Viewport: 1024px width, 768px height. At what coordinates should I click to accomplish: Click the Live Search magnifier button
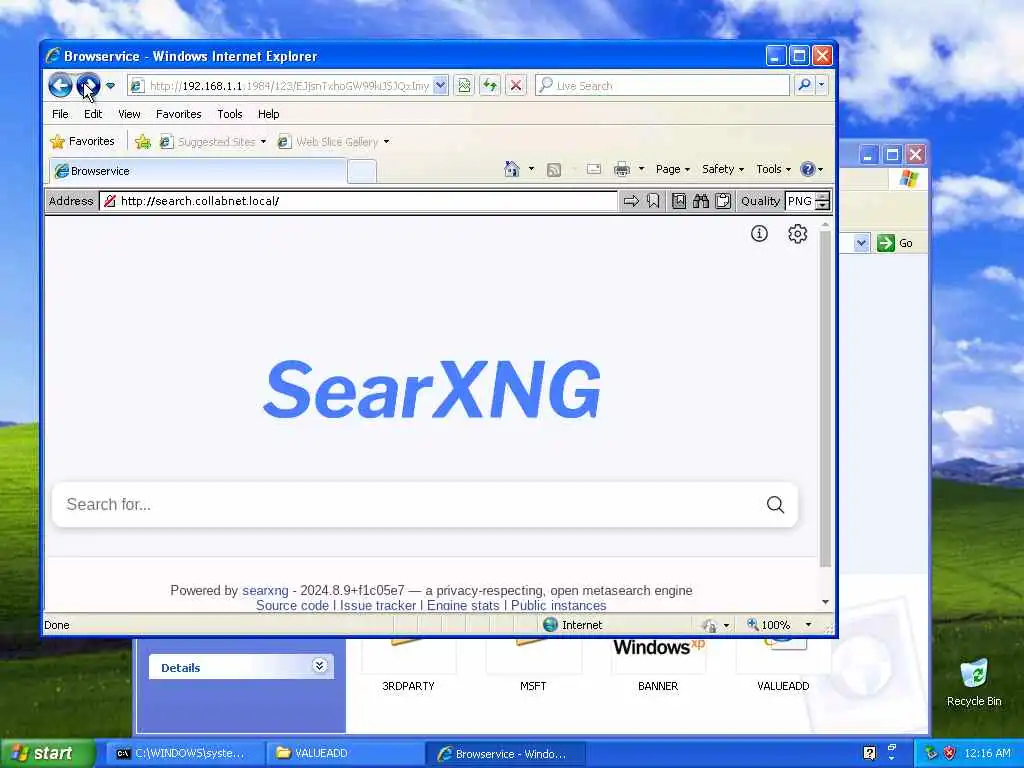pyautogui.click(x=805, y=85)
